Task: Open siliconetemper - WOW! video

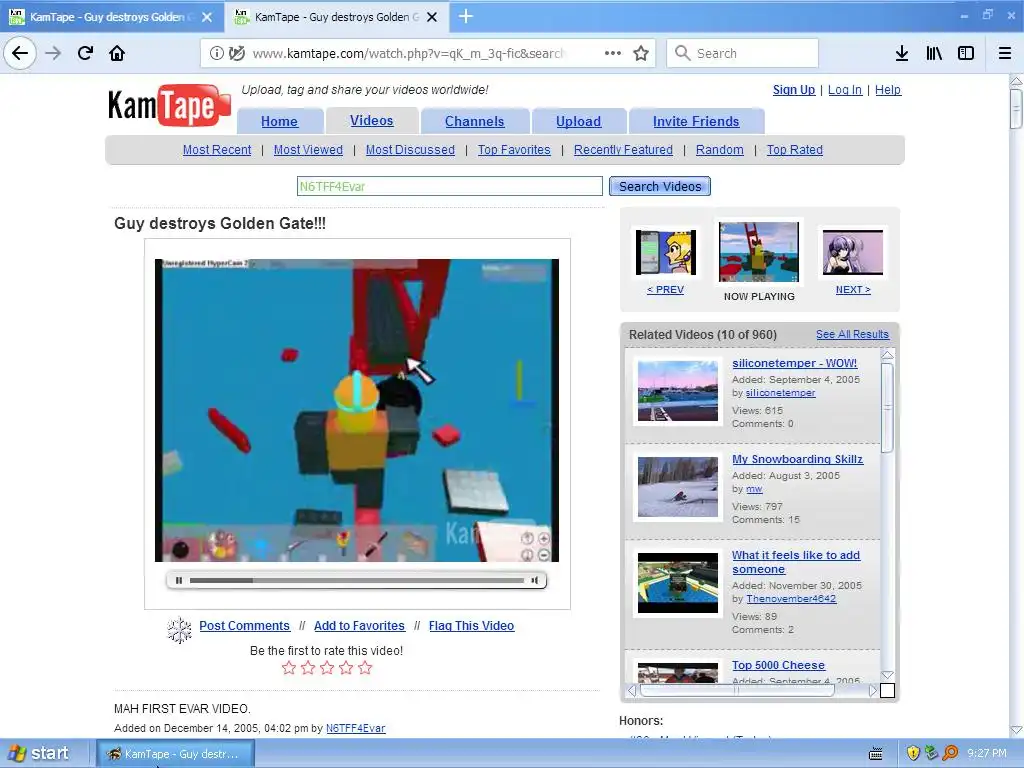Action: click(794, 363)
